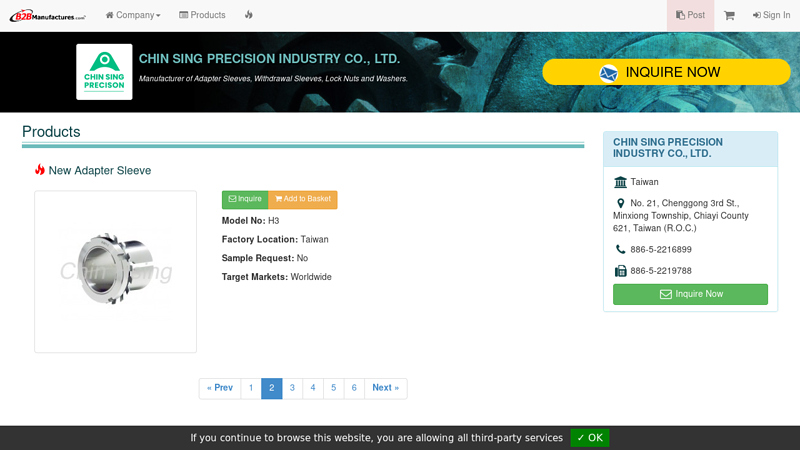Click the bank building country icon

620,182
